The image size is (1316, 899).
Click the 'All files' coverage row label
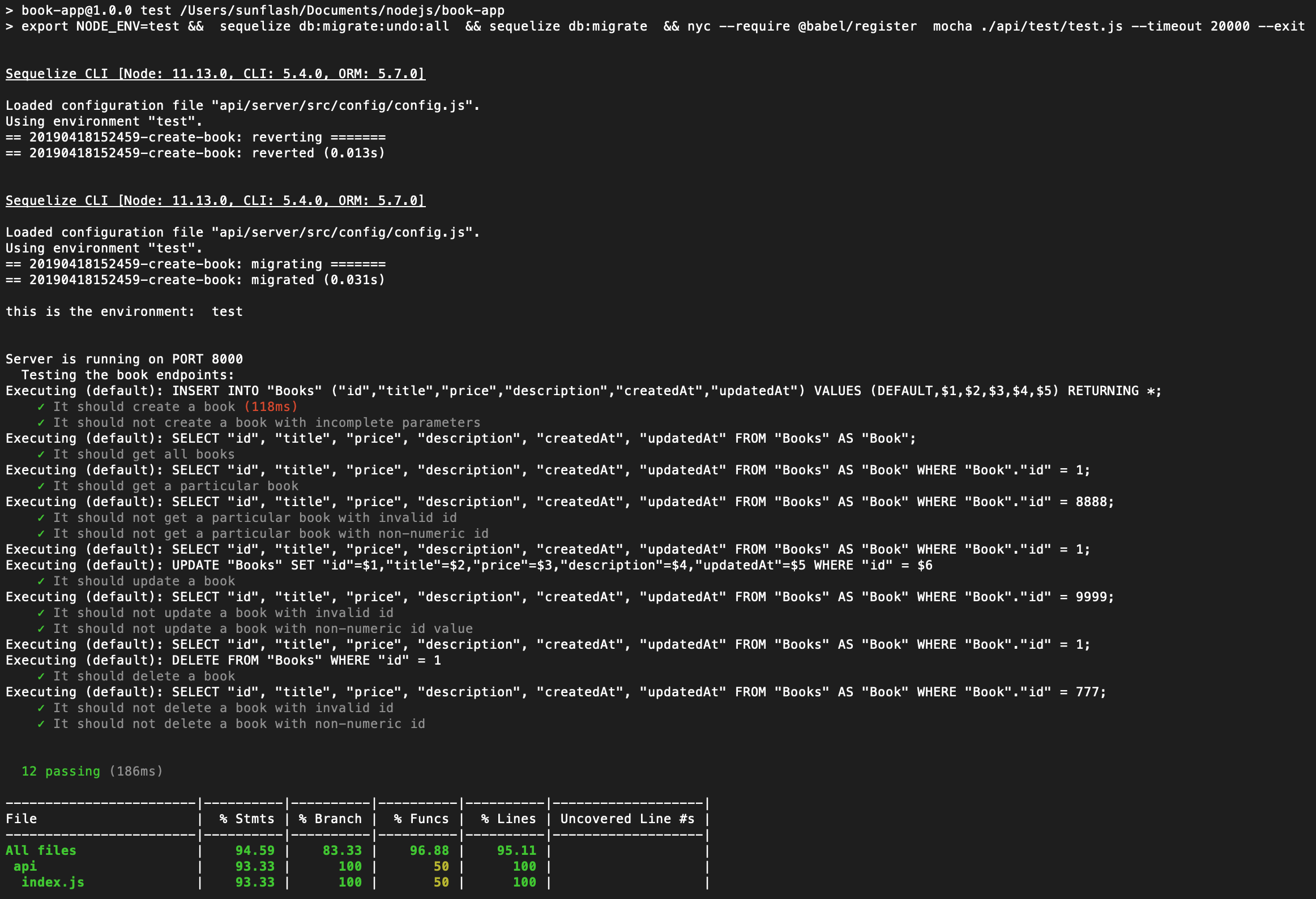coord(41,851)
